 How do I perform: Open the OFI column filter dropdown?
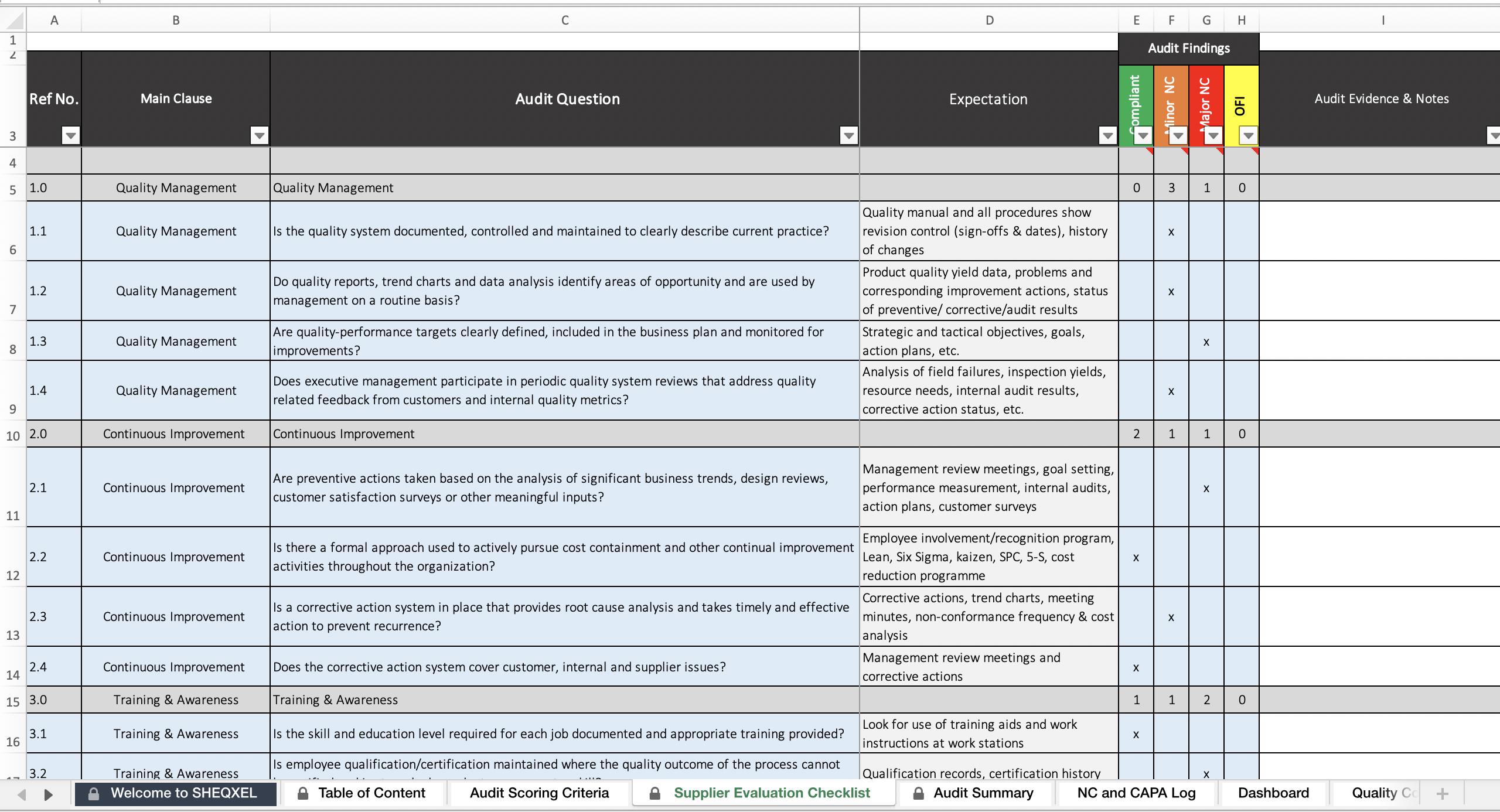[x=1248, y=136]
